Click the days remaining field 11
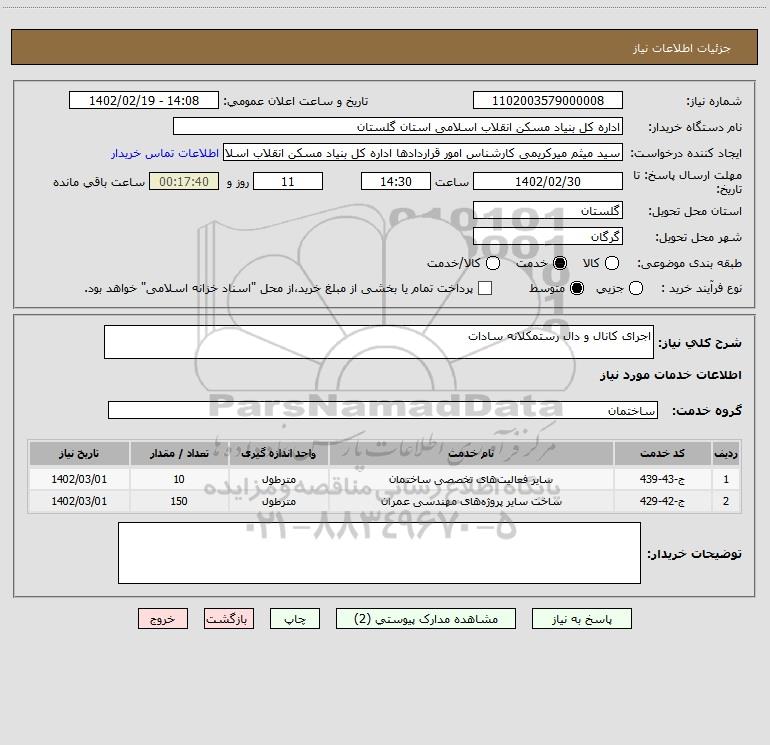The image size is (770, 745). (x=288, y=182)
